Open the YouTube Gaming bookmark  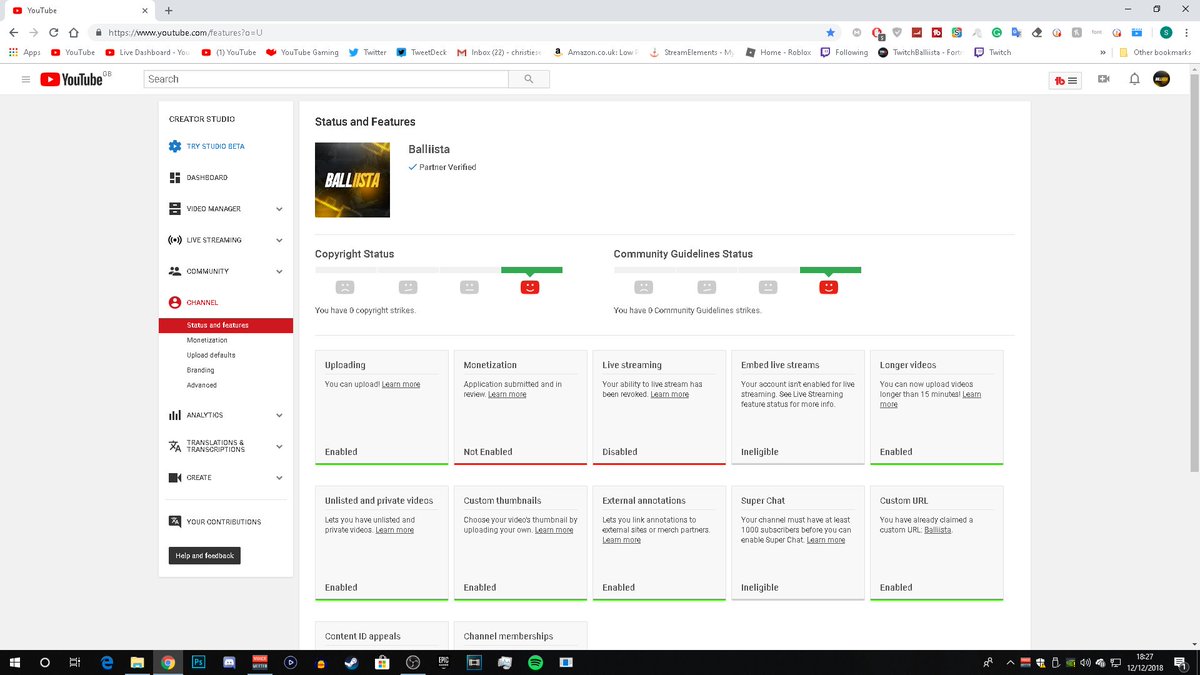coord(302,52)
